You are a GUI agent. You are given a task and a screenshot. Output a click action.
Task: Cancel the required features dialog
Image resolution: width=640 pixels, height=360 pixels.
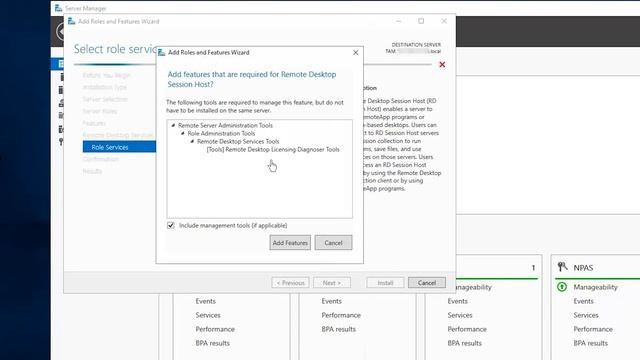(333, 242)
